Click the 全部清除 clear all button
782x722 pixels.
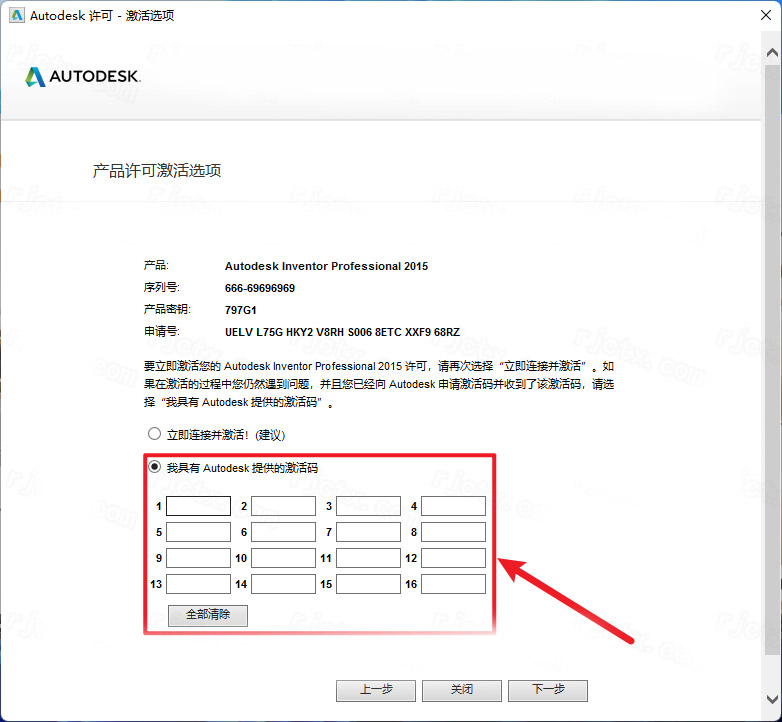[208, 615]
